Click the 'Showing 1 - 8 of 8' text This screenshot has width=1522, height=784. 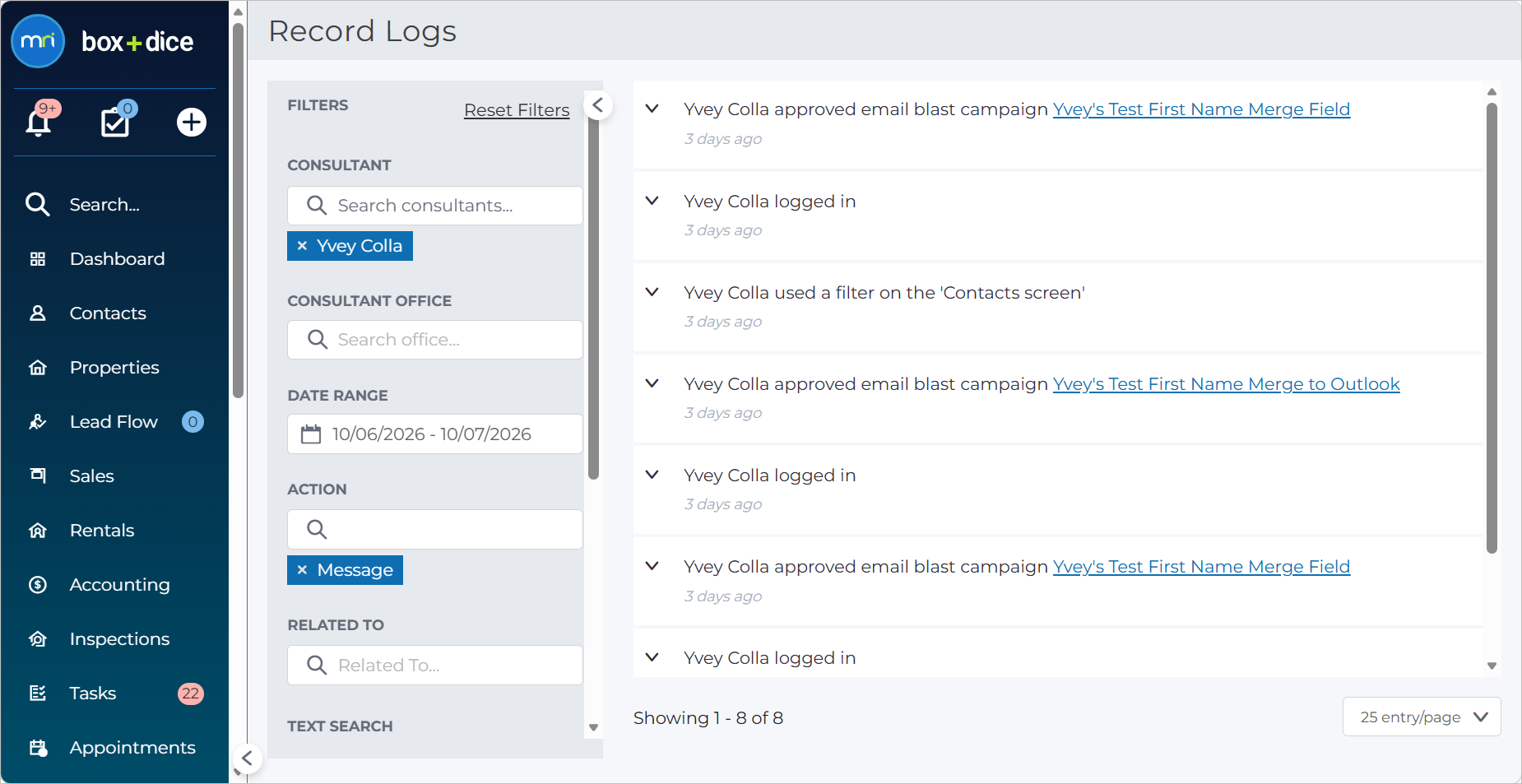(x=708, y=718)
